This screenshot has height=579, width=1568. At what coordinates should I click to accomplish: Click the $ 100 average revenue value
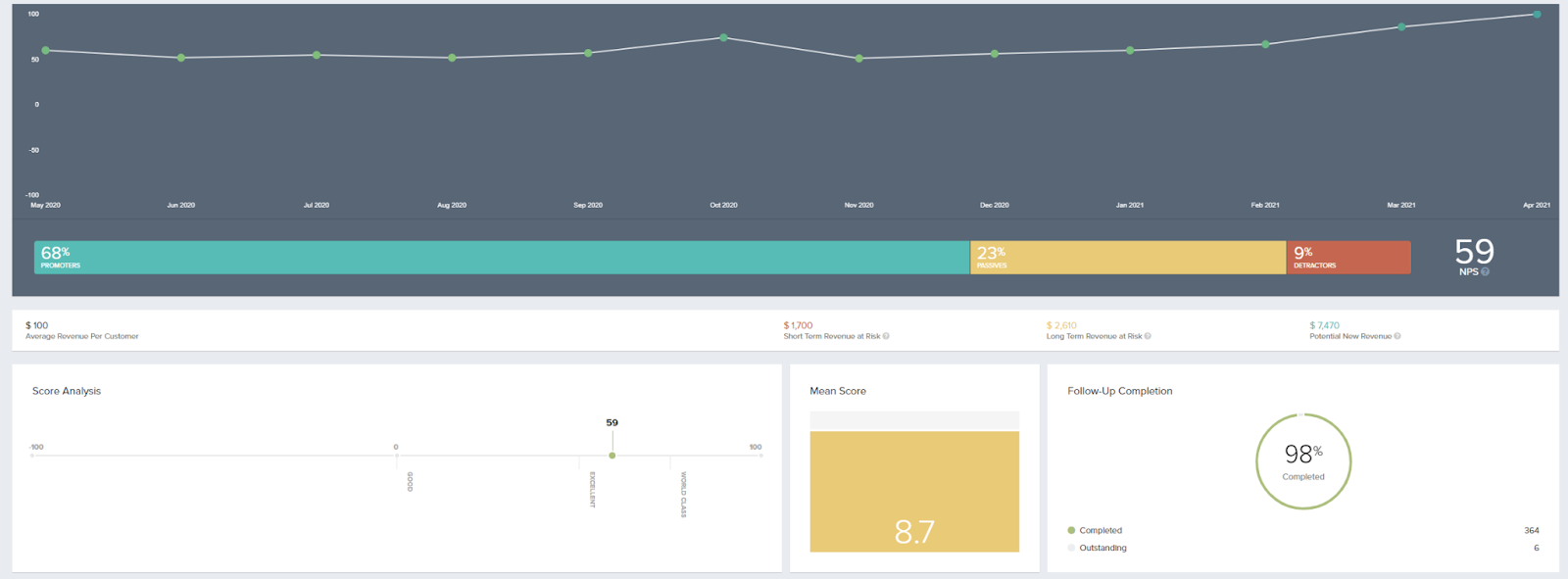click(x=36, y=325)
